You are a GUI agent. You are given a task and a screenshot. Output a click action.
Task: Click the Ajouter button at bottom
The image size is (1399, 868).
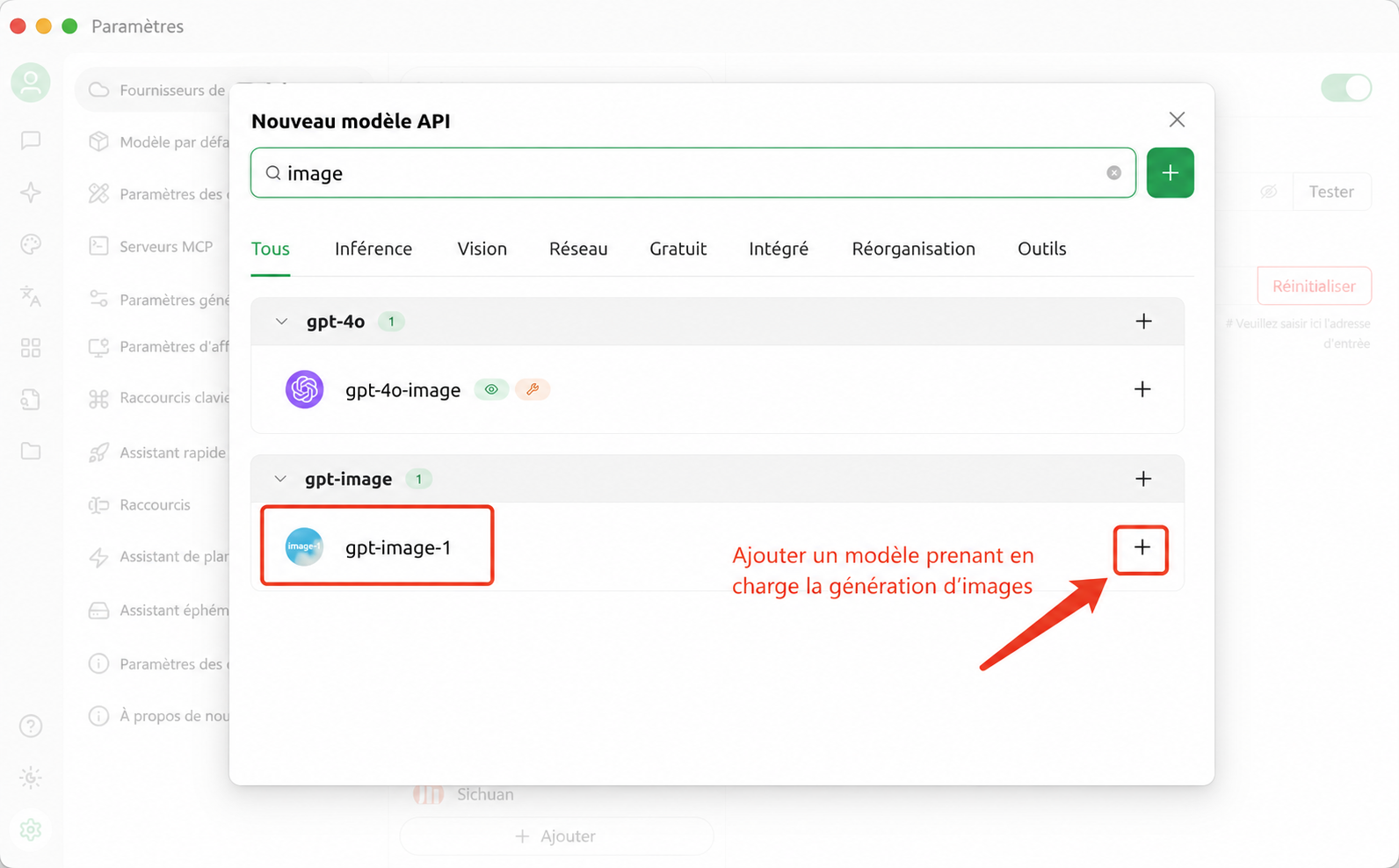click(556, 836)
